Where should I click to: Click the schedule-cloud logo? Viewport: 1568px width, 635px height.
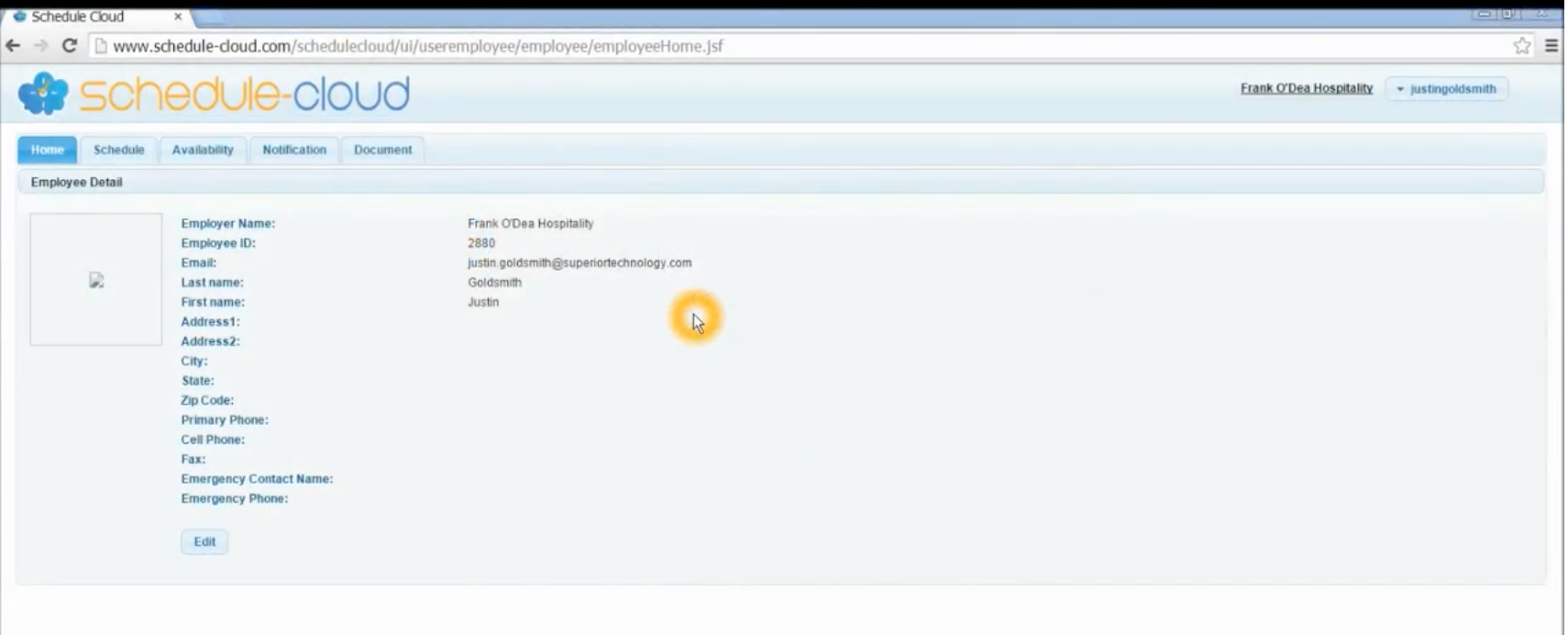214,94
